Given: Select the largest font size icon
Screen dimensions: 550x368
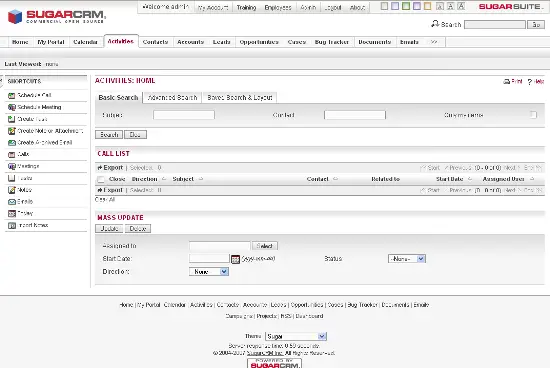Looking at the screenshot, I should tap(461, 6).
